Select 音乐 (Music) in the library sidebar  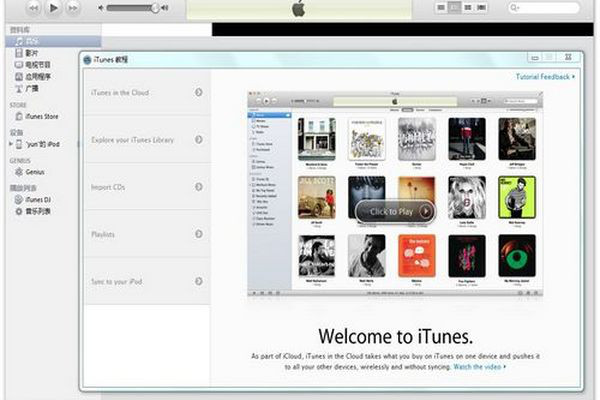(54, 41)
